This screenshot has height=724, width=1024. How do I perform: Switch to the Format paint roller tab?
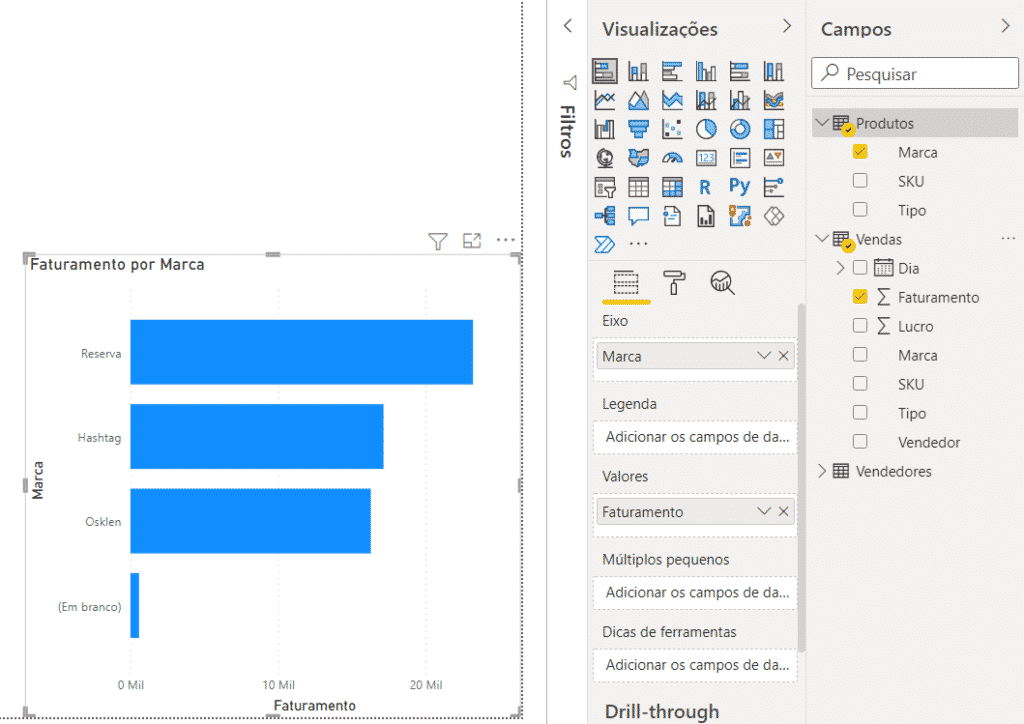coord(674,283)
